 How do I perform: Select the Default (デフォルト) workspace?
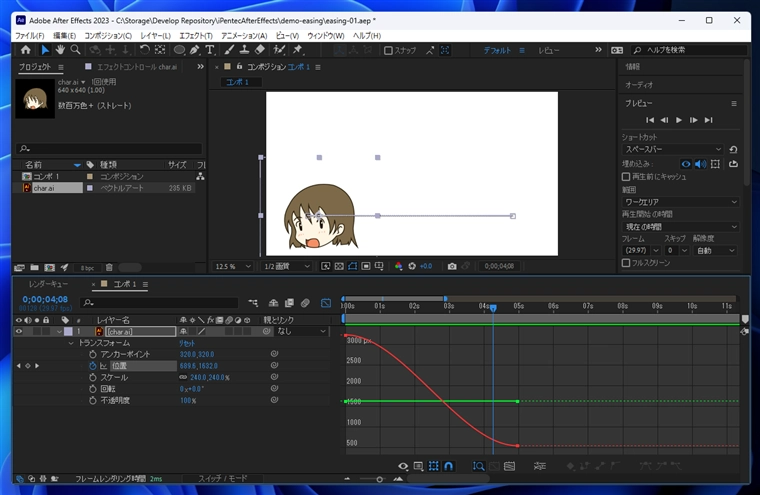coord(497,50)
